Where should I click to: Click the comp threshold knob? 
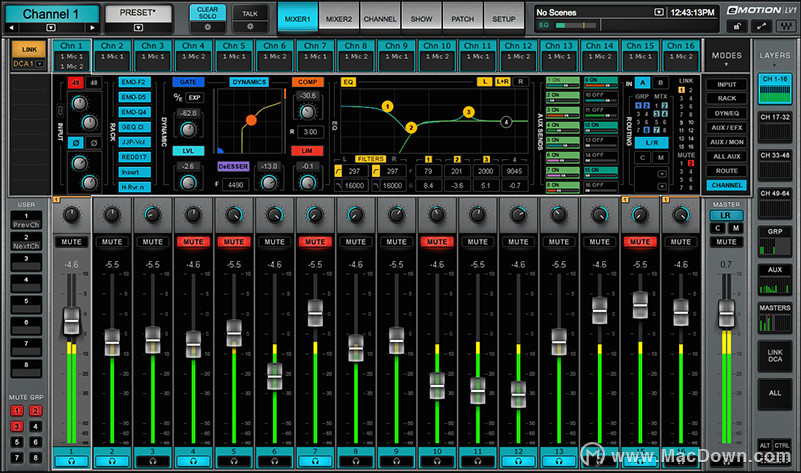(308, 112)
